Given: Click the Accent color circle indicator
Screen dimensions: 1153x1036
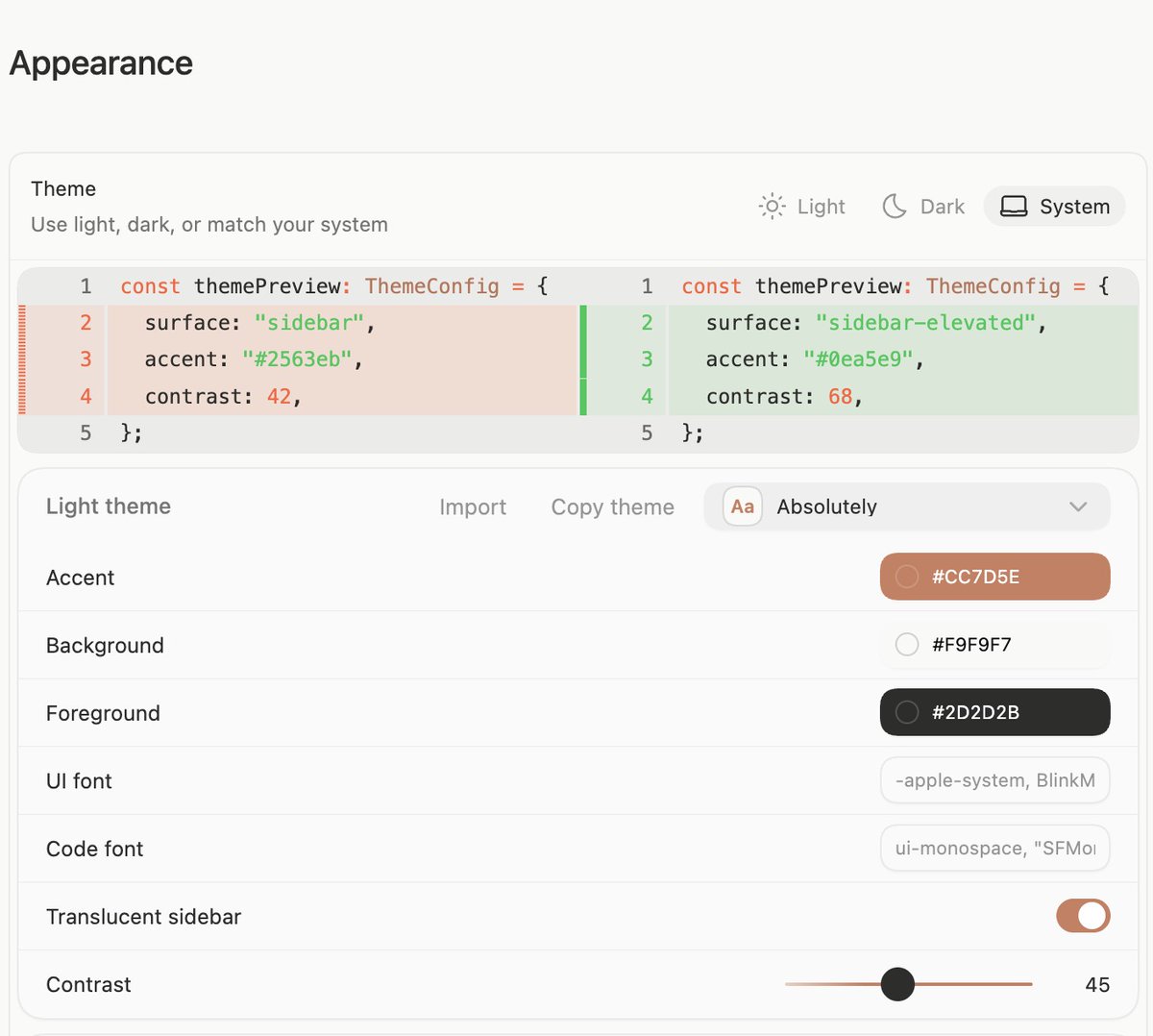Looking at the screenshot, I should 907,577.
